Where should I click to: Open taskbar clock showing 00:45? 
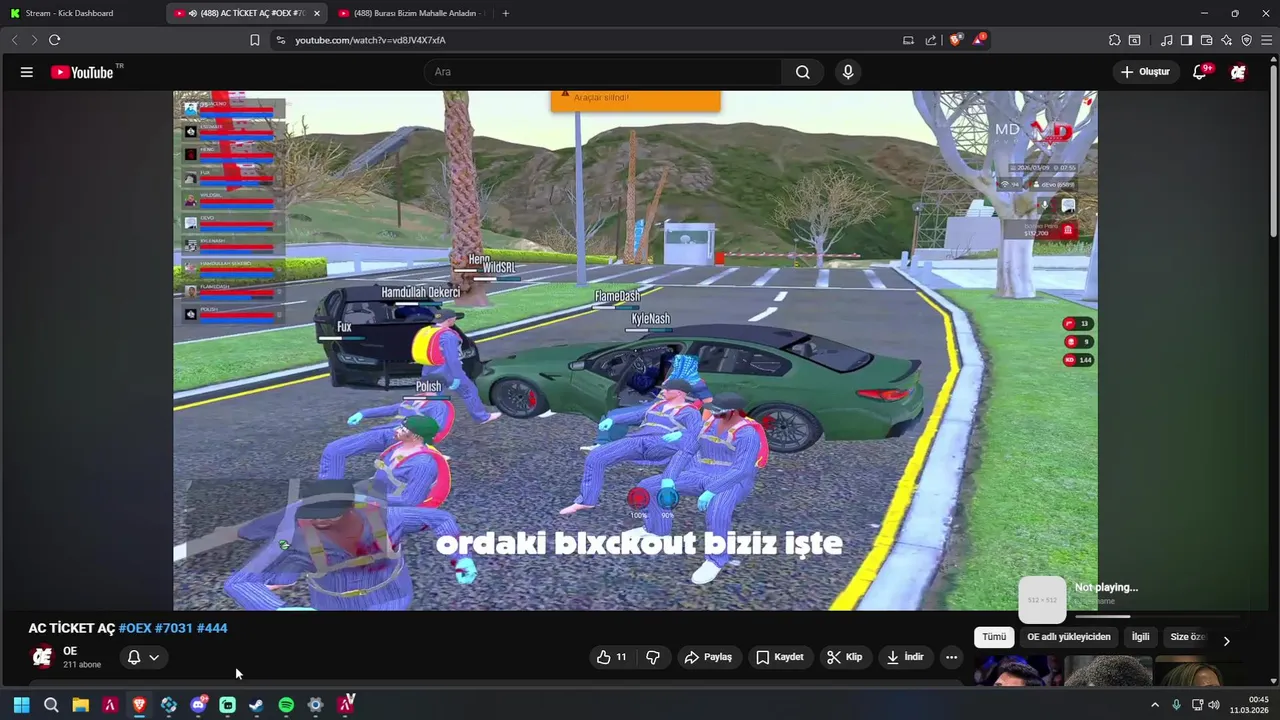tap(1250, 705)
